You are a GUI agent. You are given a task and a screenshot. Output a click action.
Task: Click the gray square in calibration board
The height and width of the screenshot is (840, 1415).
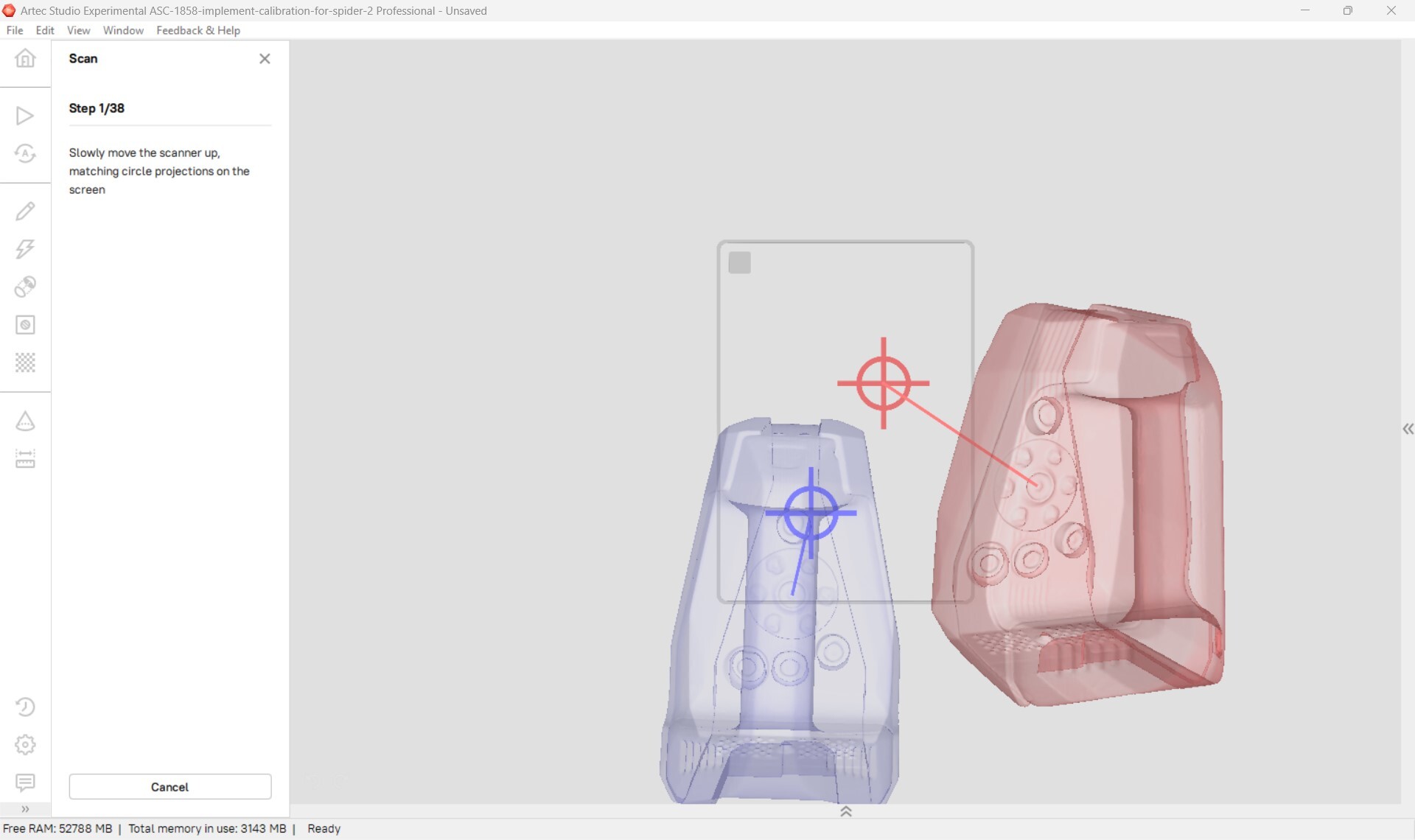739,262
